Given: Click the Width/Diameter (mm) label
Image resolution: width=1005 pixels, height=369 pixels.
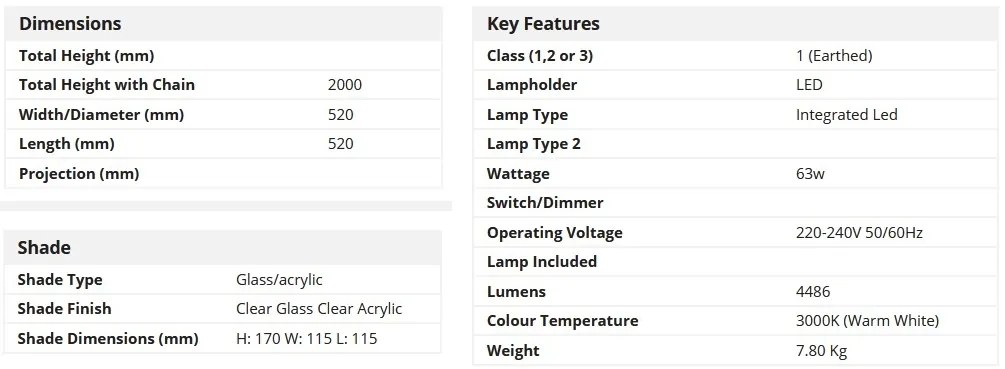Looking at the screenshot, I should click(101, 115).
